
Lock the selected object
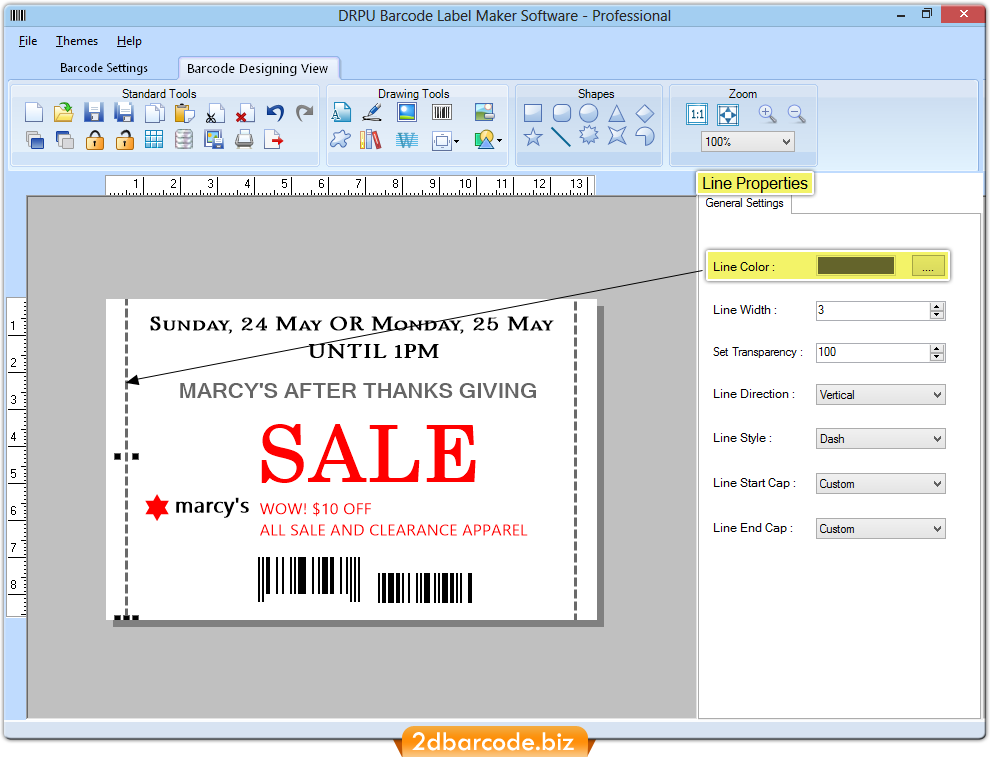tap(95, 140)
